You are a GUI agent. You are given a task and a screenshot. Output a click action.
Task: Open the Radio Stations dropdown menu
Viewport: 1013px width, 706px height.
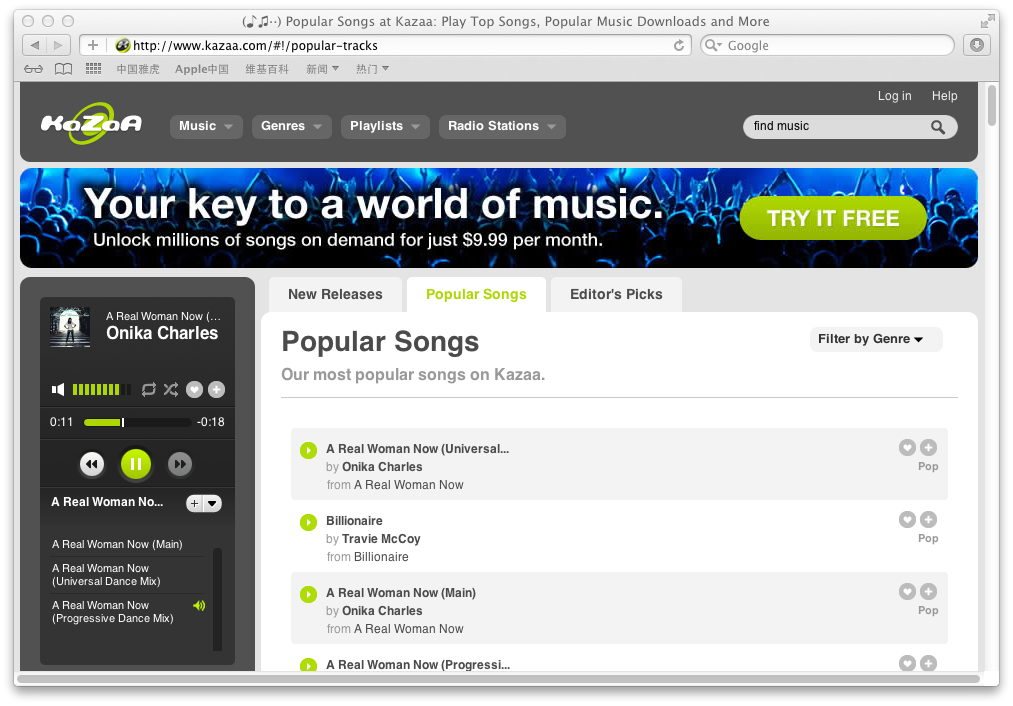pyautogui.click(x=502, y=126)
